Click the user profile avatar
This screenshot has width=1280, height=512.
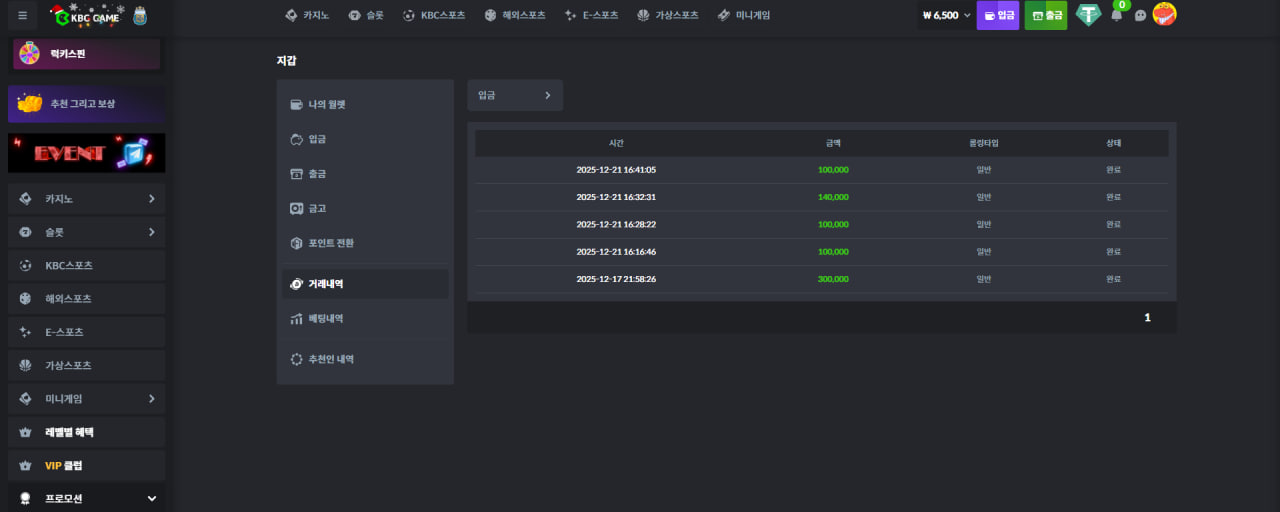[1164, 14]
